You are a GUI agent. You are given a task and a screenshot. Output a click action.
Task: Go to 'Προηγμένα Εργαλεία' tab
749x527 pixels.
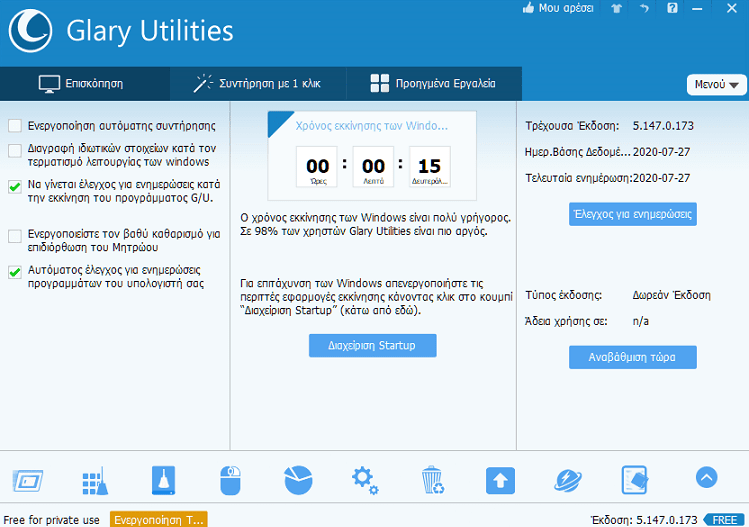(434, 84)
